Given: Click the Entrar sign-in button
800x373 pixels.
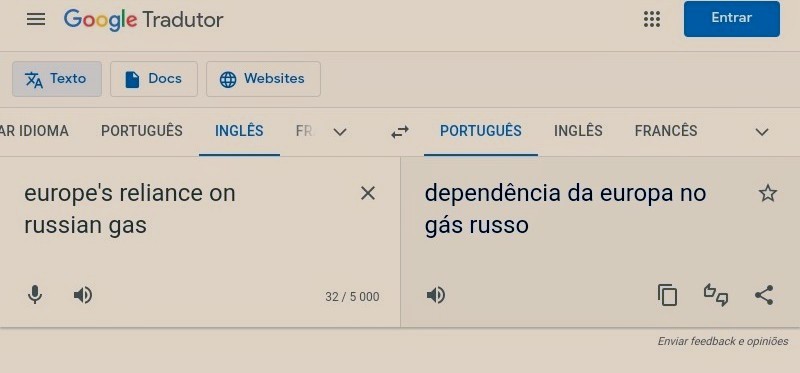Looking at the screenshot, I should (x=732, y=18).
